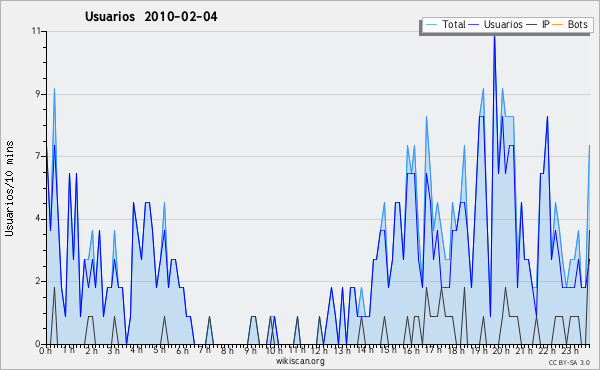The image size is (600, 370).
Task: Click the light-blue Total legend line swatch
Action: (431, 25)
